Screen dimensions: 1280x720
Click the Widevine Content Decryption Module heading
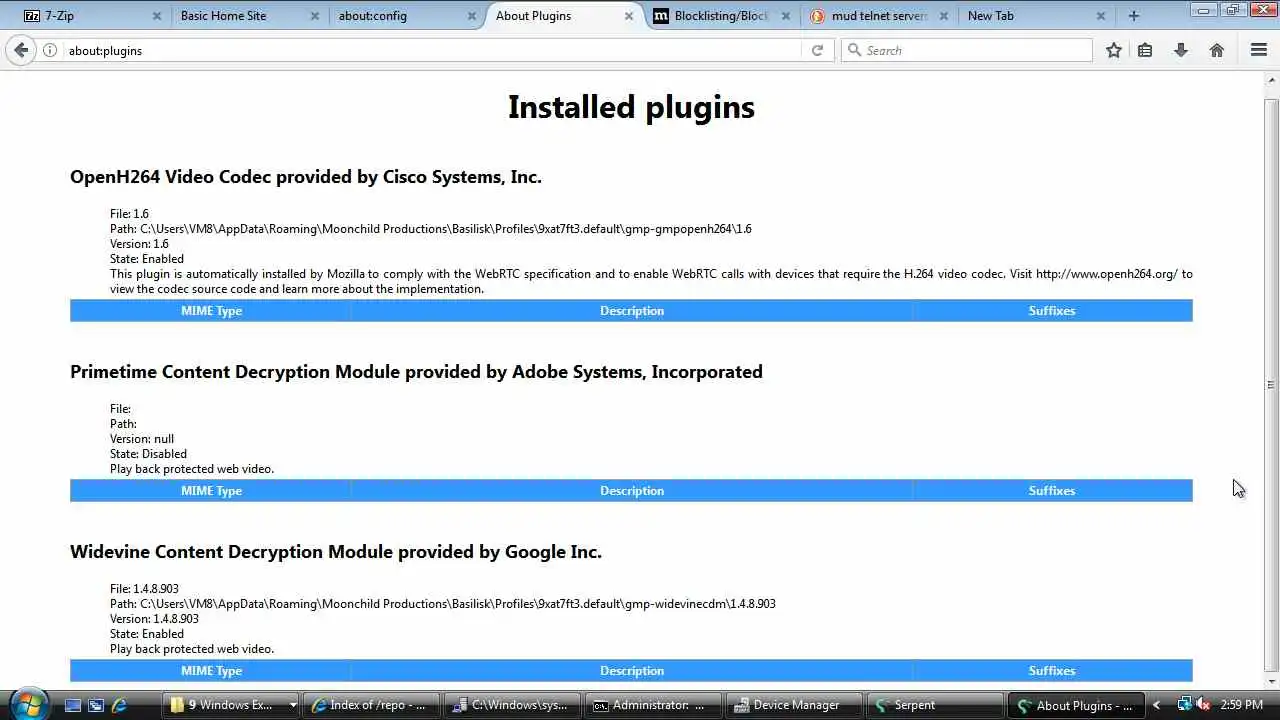[336, 552]
